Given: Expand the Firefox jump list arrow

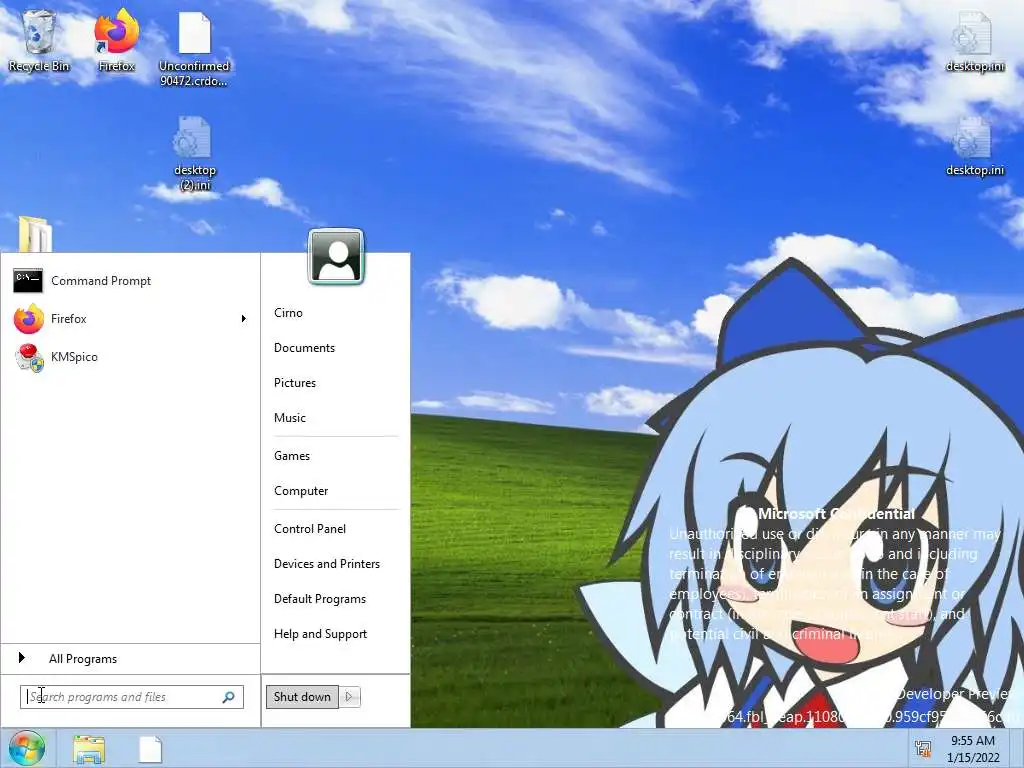Looking at the screenshot, I should point(244,319).
